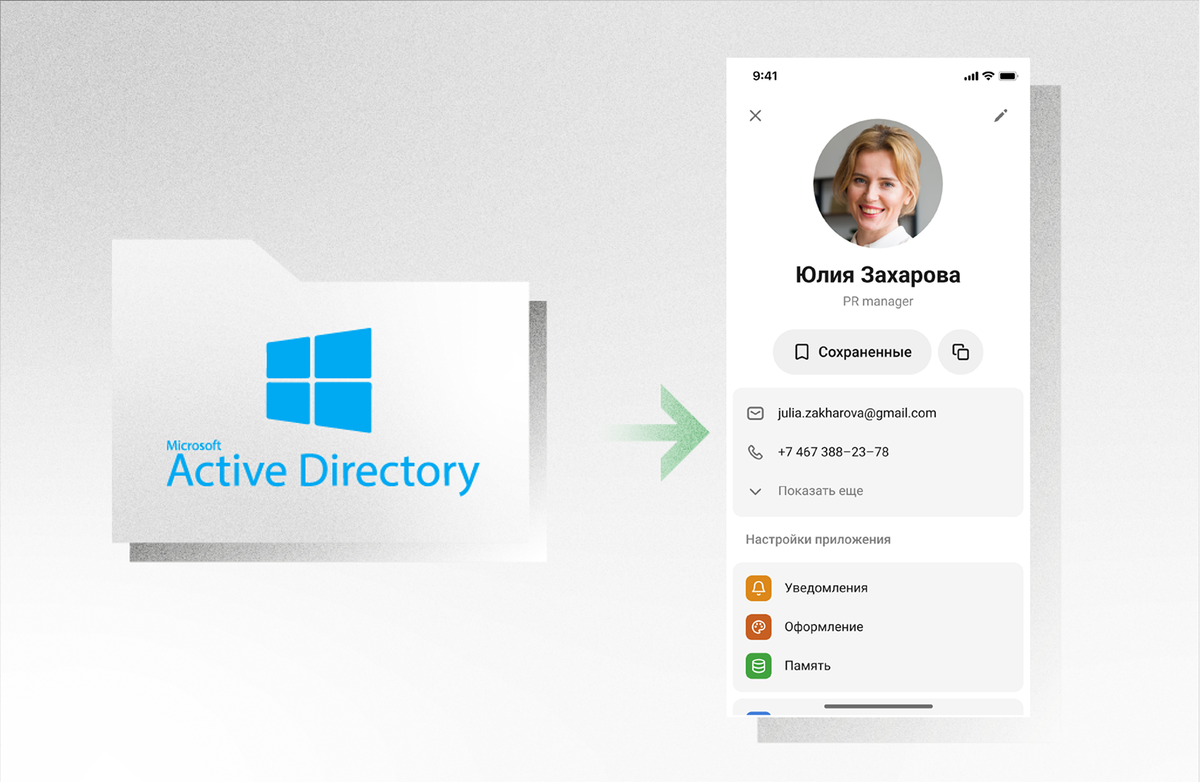Screen dimensions: 1200x782
Task: Close the profile with the X icon
Action: 755,116
